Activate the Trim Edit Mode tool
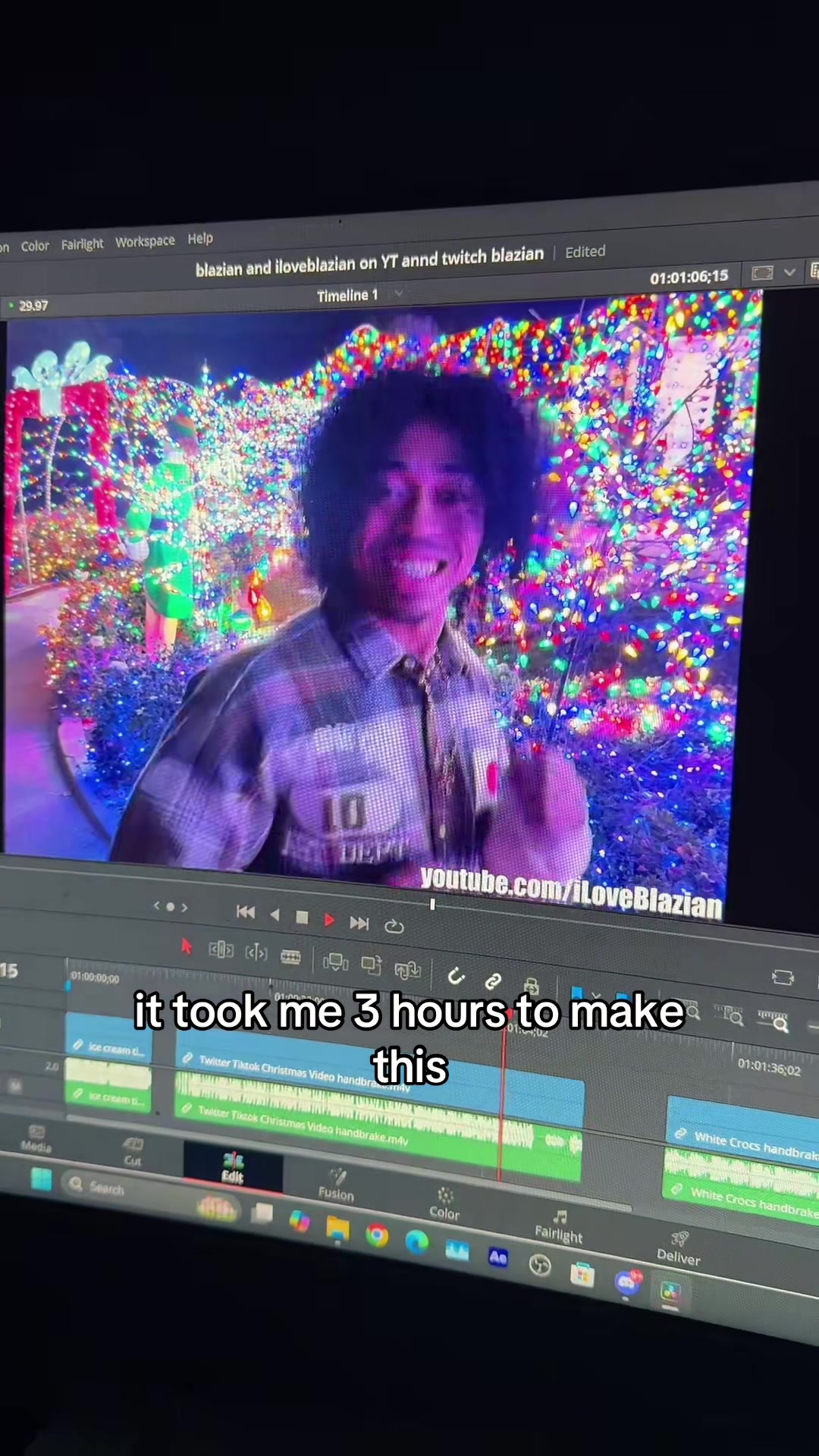This screenshot has height=1456, width=819. click(x=221, y=949)
